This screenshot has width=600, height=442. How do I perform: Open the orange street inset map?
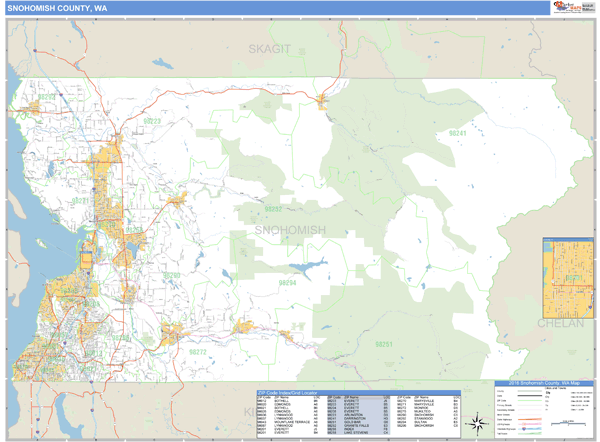tap(568, 278)
